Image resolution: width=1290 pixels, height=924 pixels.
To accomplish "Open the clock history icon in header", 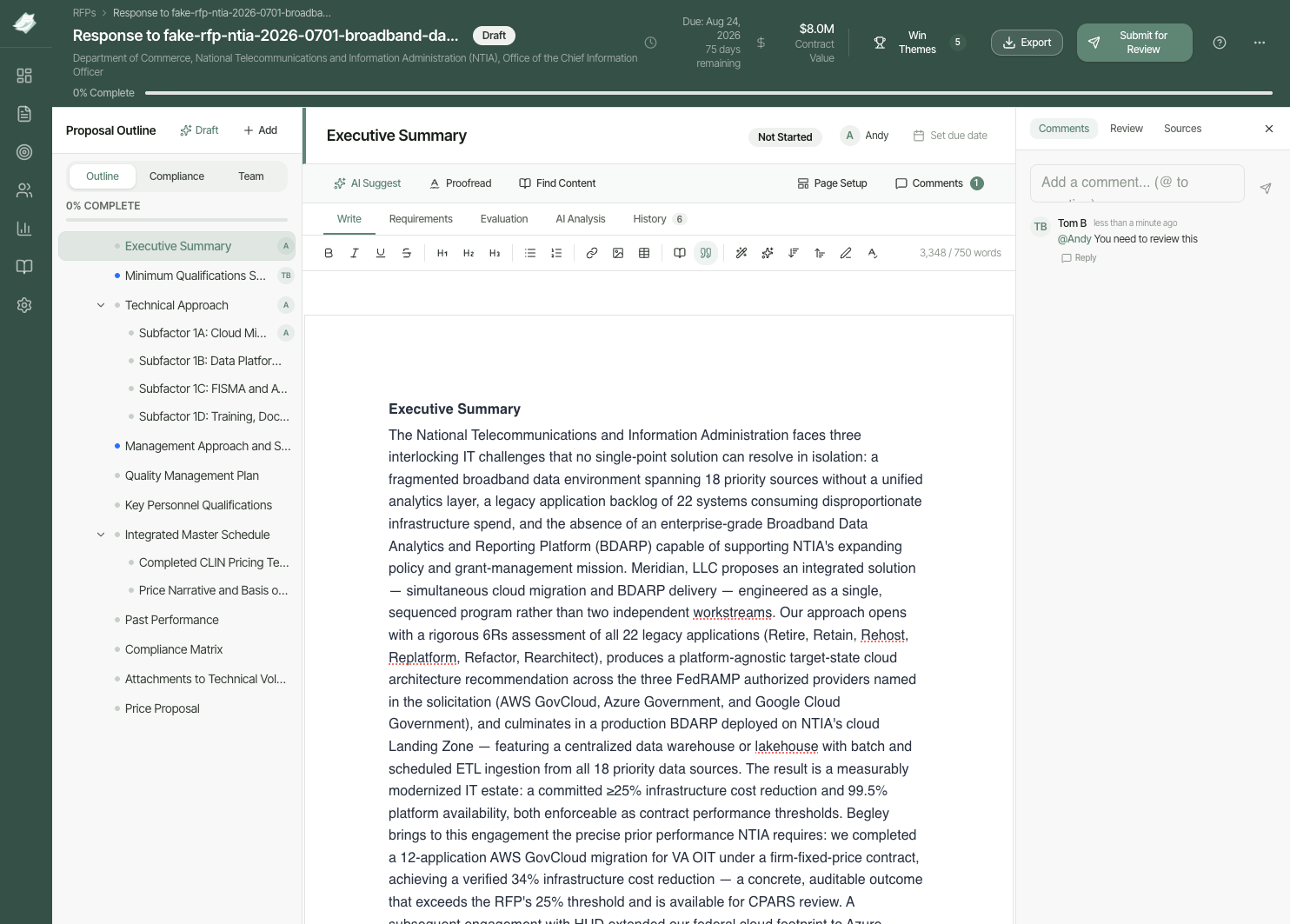I will pos(650,43).
